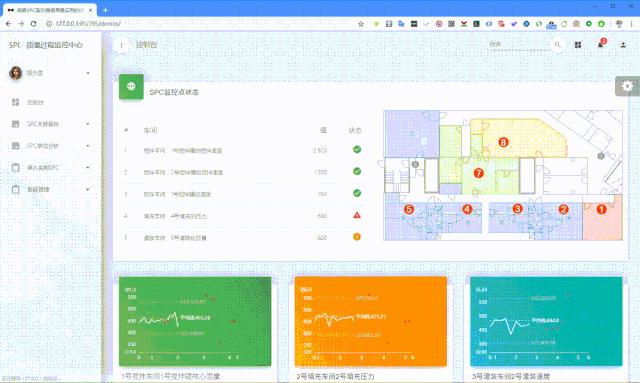
Task: Expand the user name dropdown in sidebar
Action: 88,73
